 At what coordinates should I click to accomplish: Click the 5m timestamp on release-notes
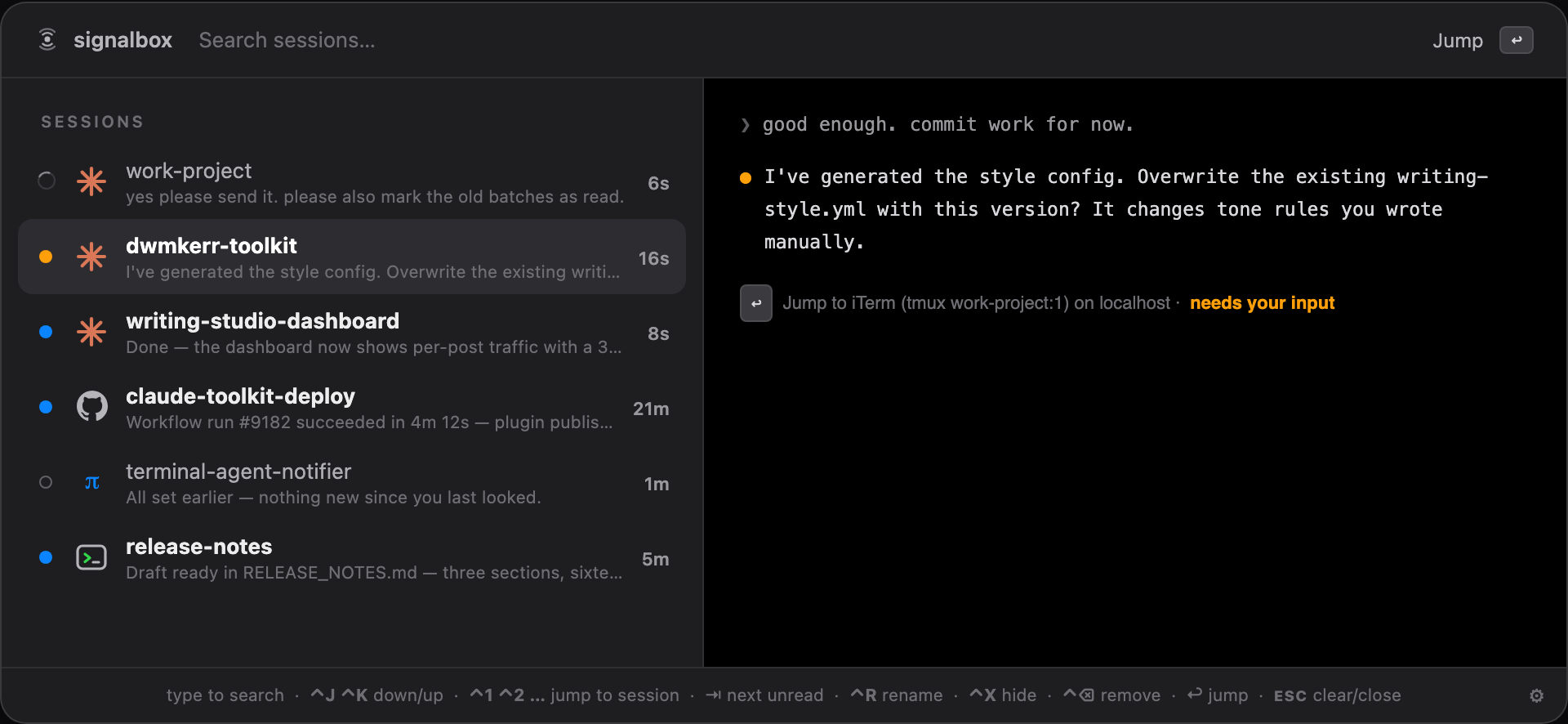coord(655,559)
